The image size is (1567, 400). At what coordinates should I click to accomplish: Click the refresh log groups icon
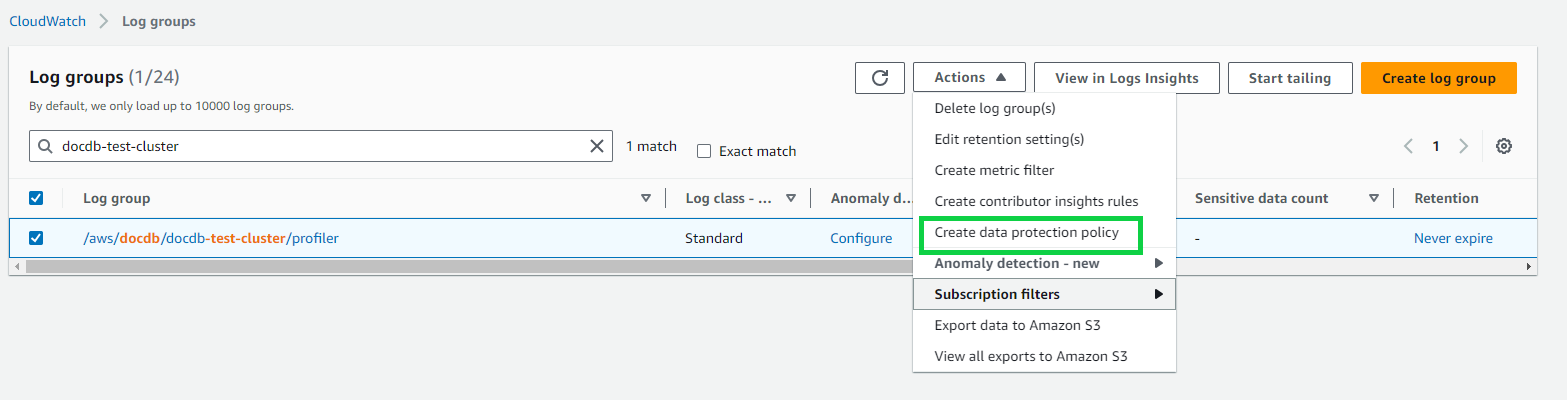coord(880,78)
